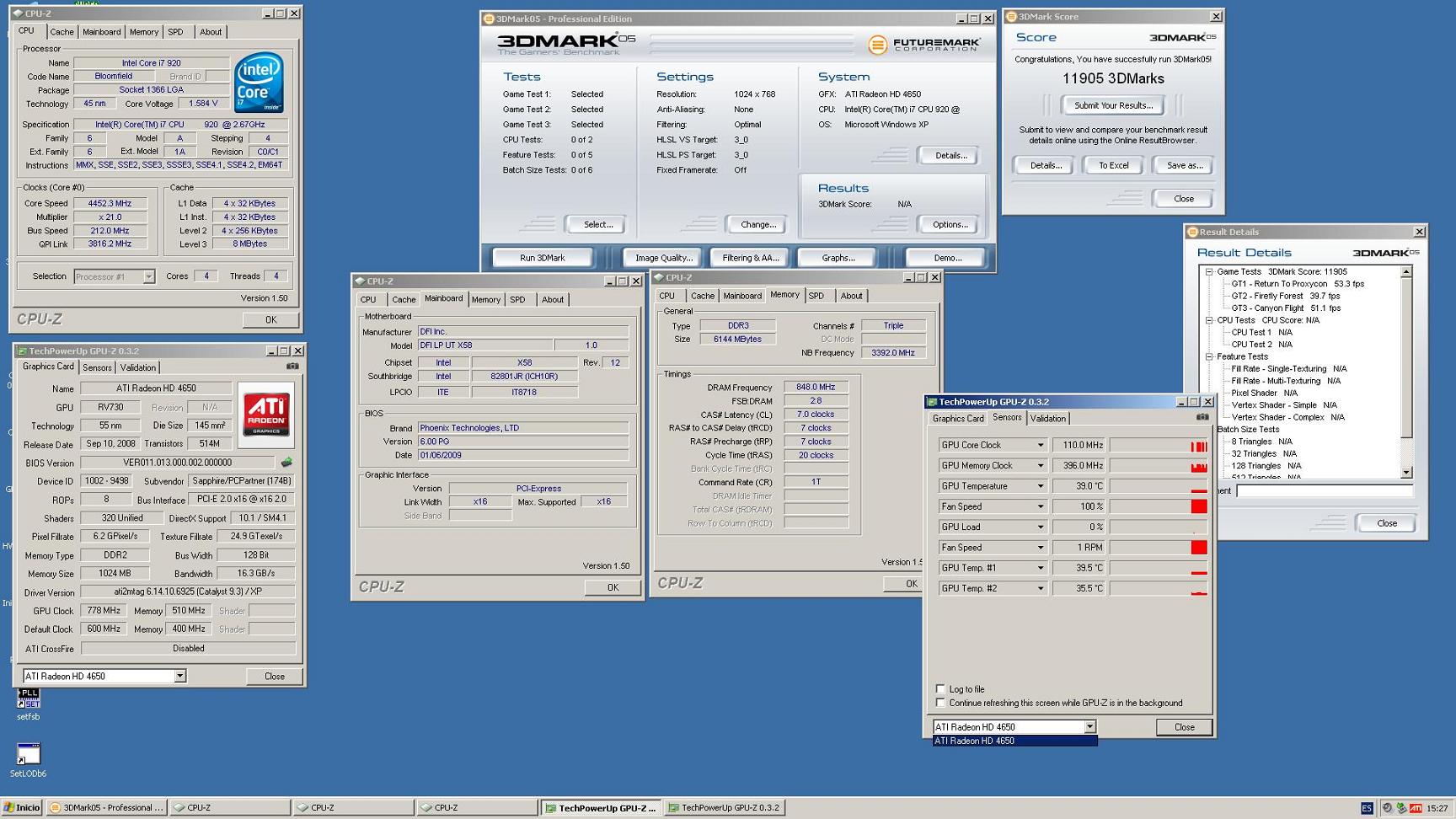Open the CPU tab in CPU-Z Memory window
The width and height of the screenshot is (1456, 819).
pos(667,296)
